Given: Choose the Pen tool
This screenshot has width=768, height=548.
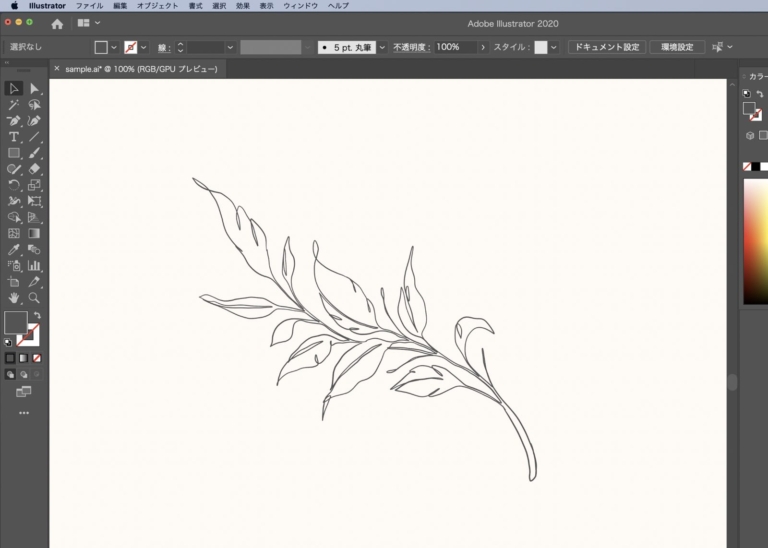Looking at the screenshot, I should [x=14, y=121].
